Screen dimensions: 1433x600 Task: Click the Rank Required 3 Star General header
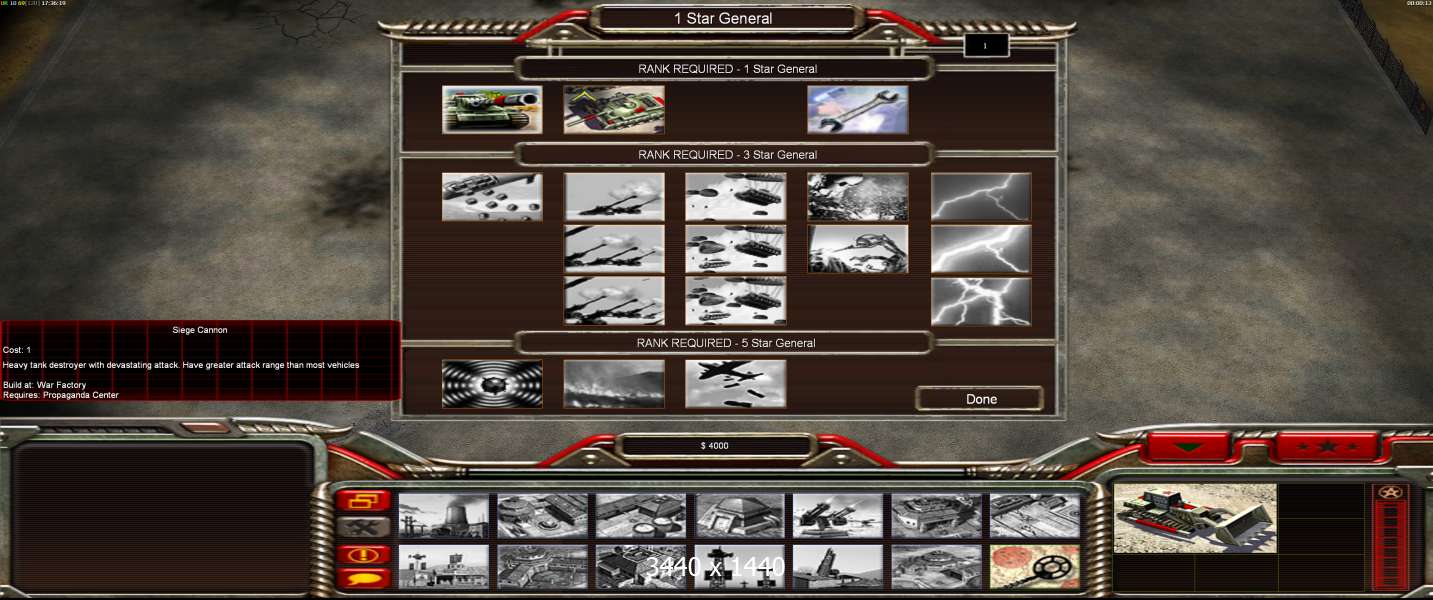727,155
